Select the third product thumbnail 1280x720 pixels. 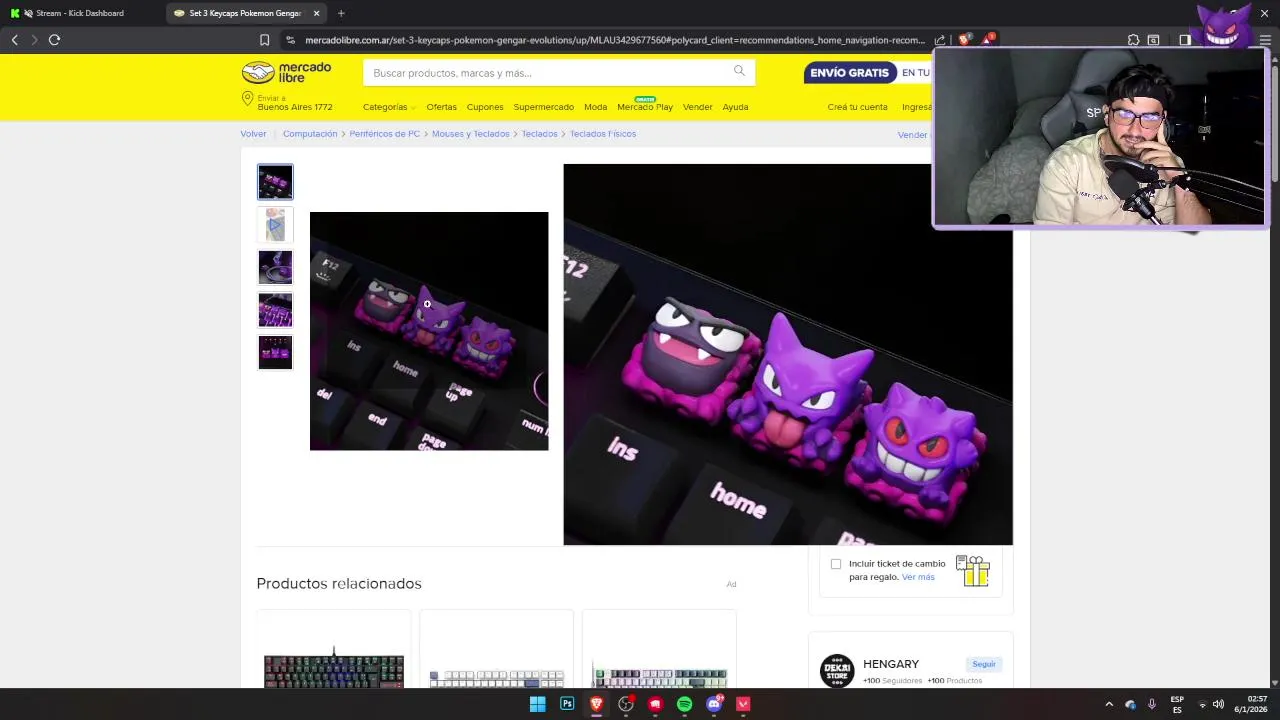(275, 268)
